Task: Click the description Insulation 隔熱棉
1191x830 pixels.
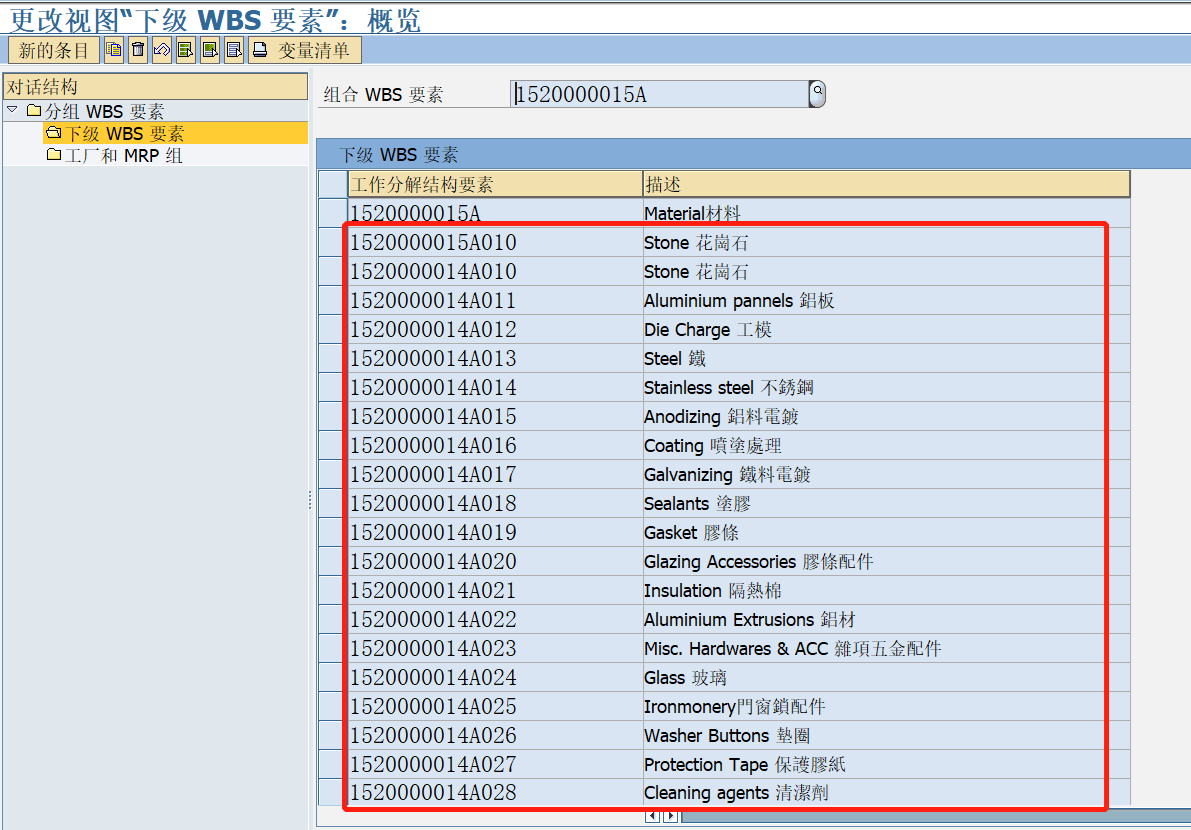Action: tap(712, 590)
